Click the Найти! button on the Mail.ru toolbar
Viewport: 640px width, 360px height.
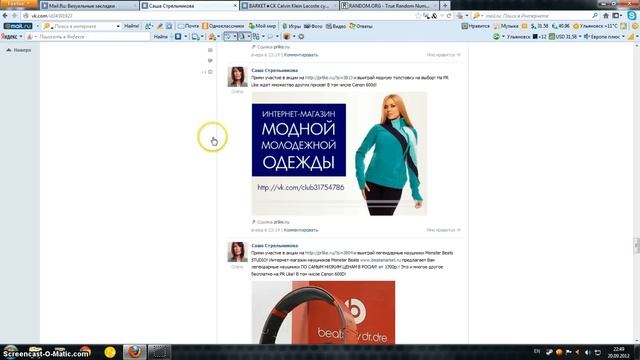pos(131,26)
